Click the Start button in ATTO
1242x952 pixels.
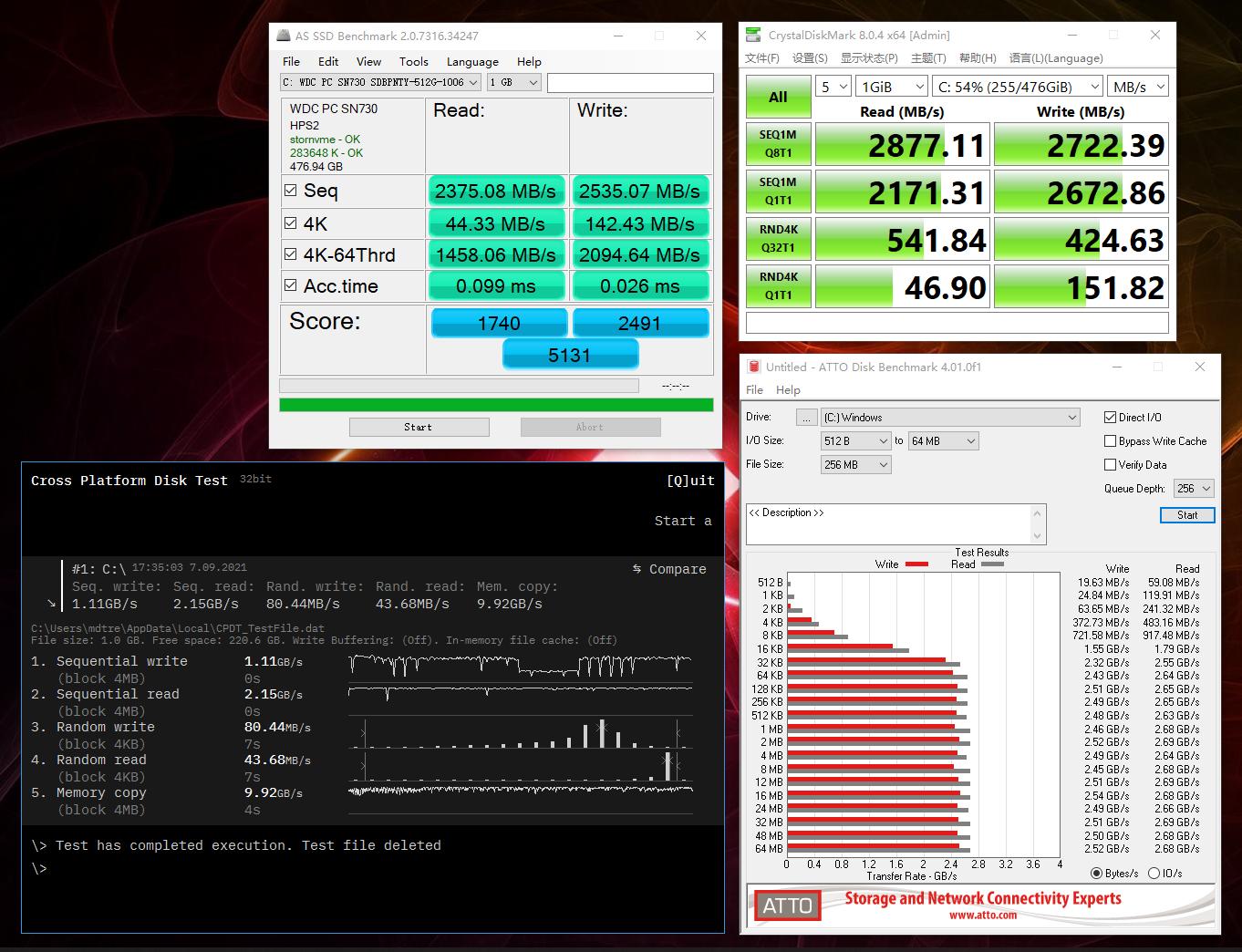[1186, 515]
